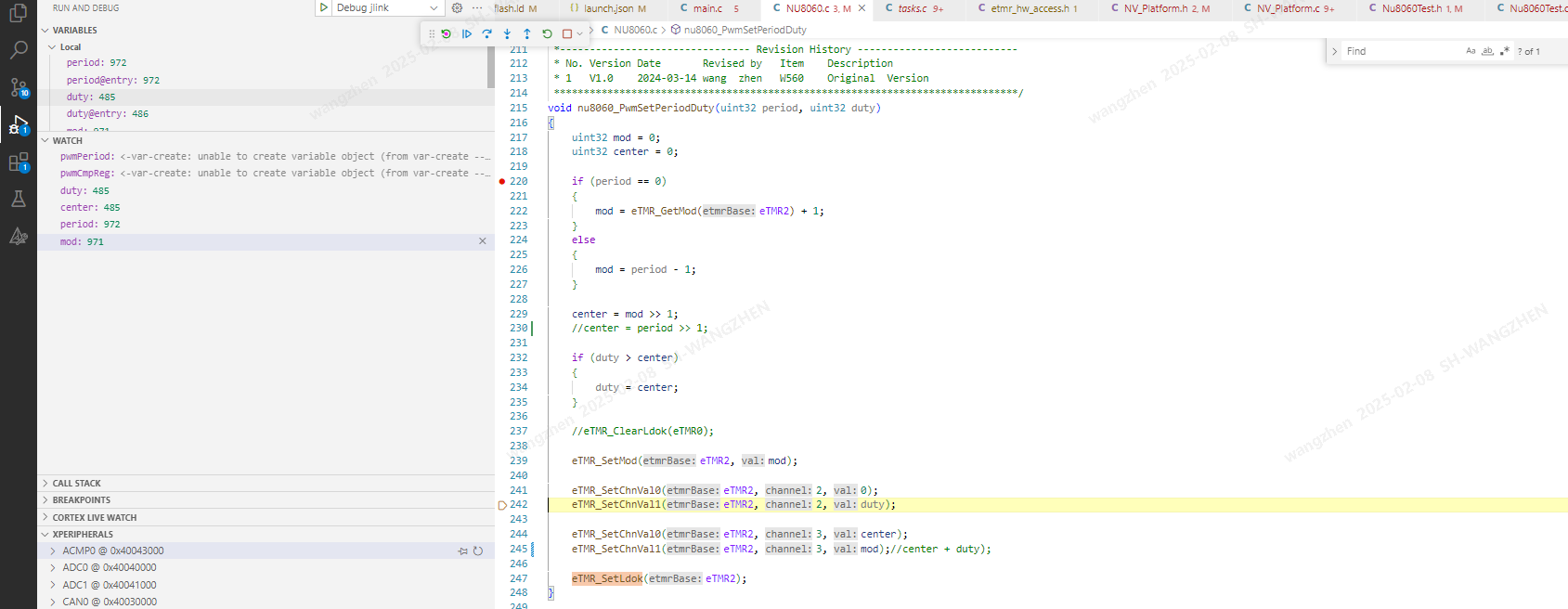Expand the ADC0 peripheral node
1568x609 pixels.
click(53, 568)
